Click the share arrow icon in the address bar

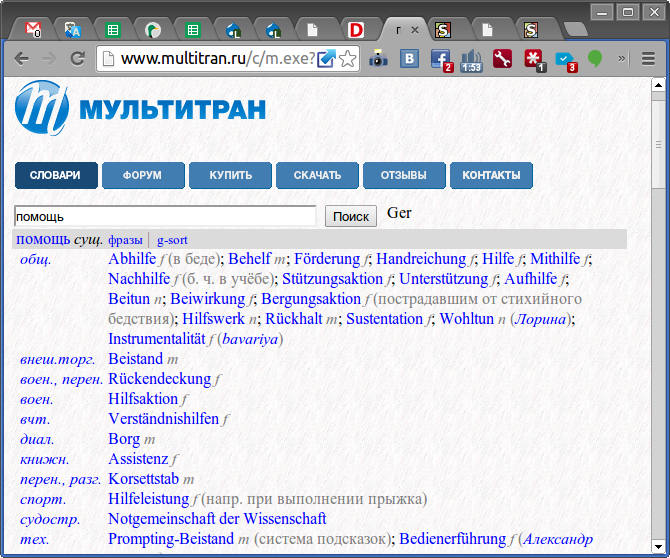326,59
